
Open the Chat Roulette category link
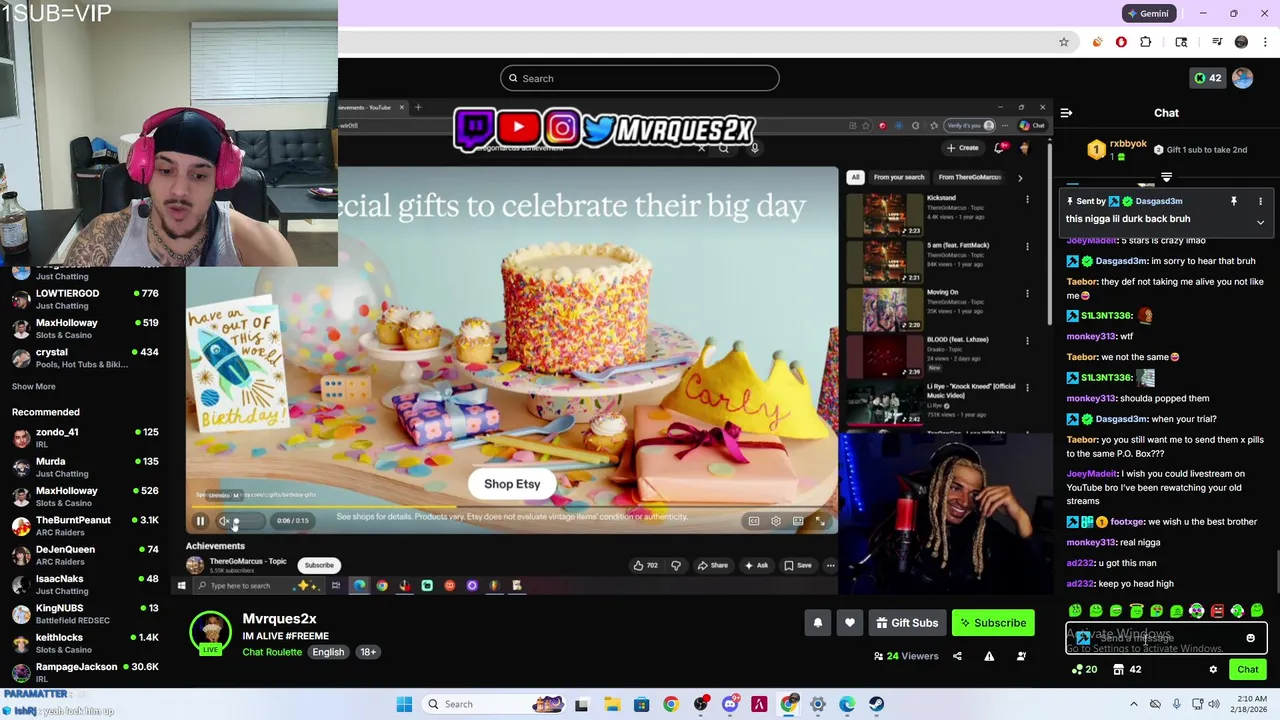coord(272,652)
